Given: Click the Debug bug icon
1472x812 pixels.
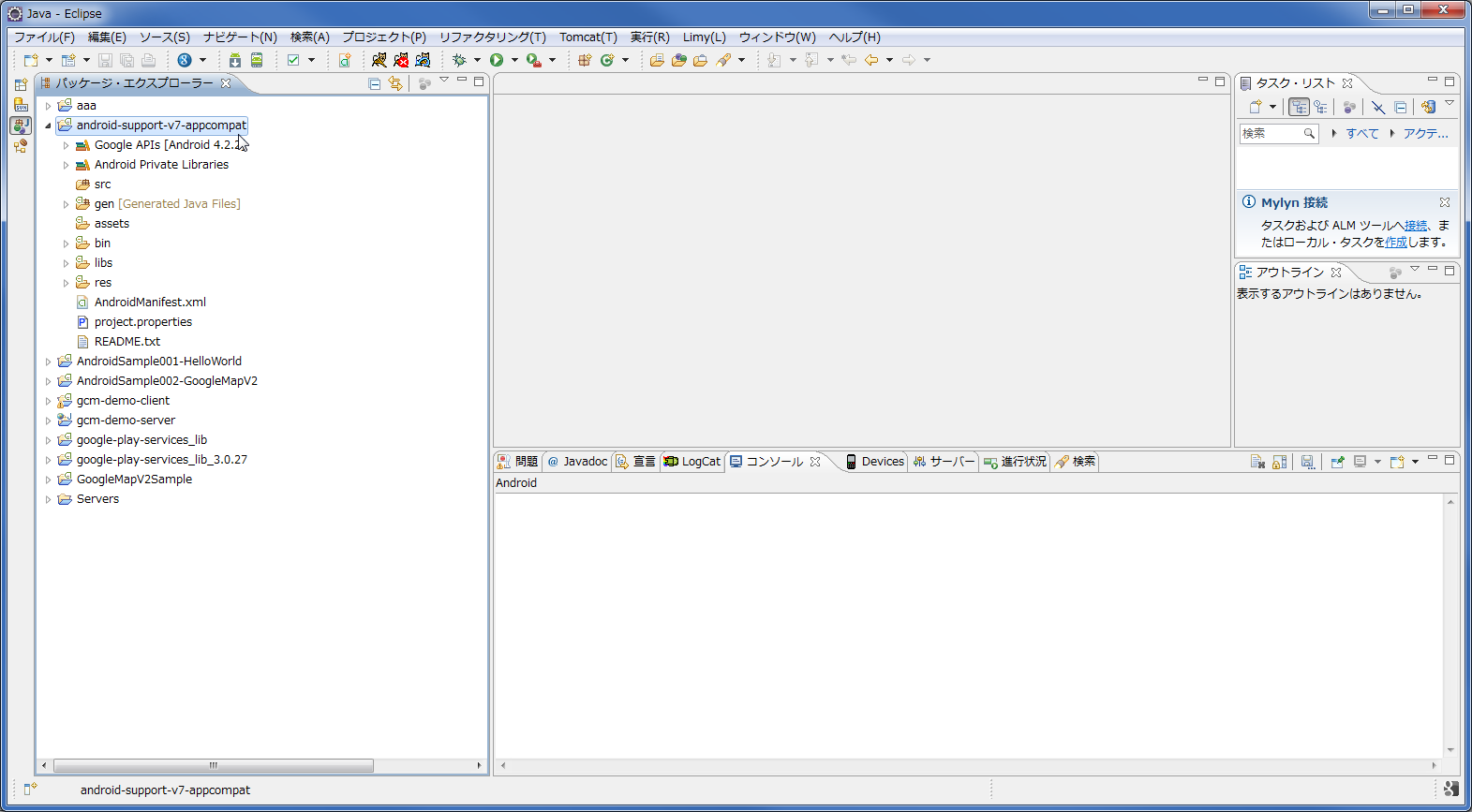Looking at the screenshot, I should click(x=459, y=60).
